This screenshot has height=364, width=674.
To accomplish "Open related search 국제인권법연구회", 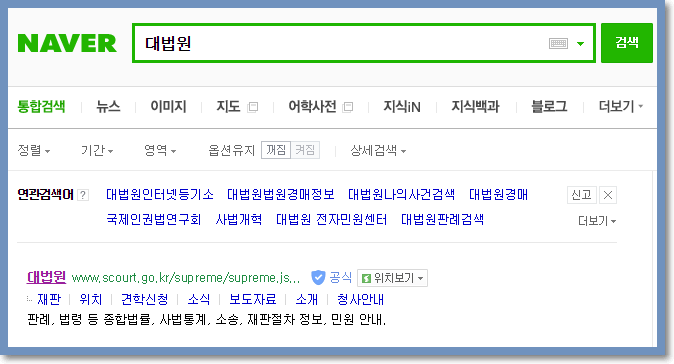I will [x=154, y=220].
